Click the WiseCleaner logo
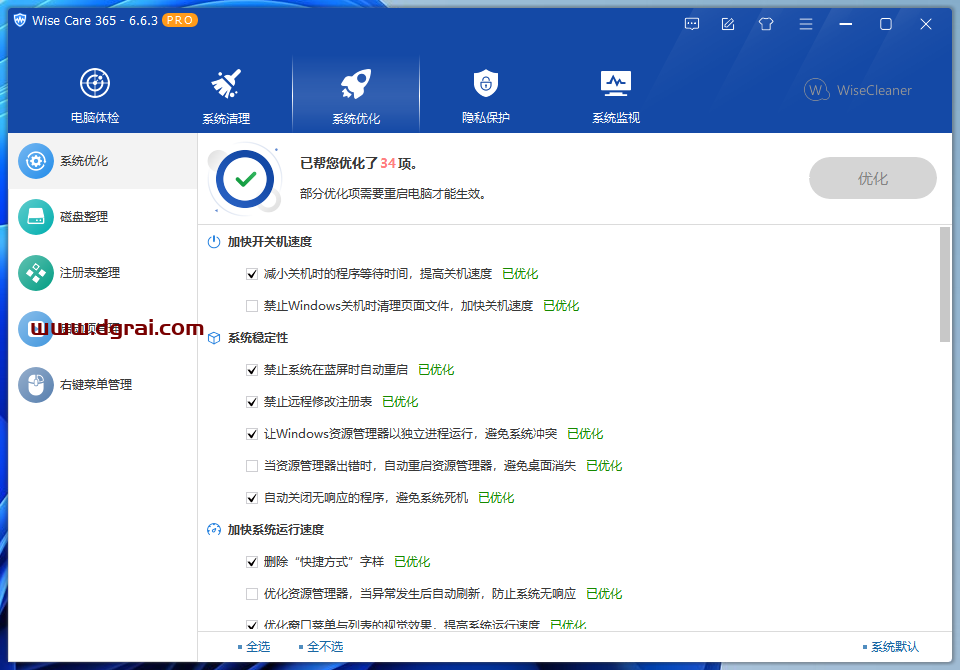This screenshot has height=670, width=960. (x=858, y=90)
